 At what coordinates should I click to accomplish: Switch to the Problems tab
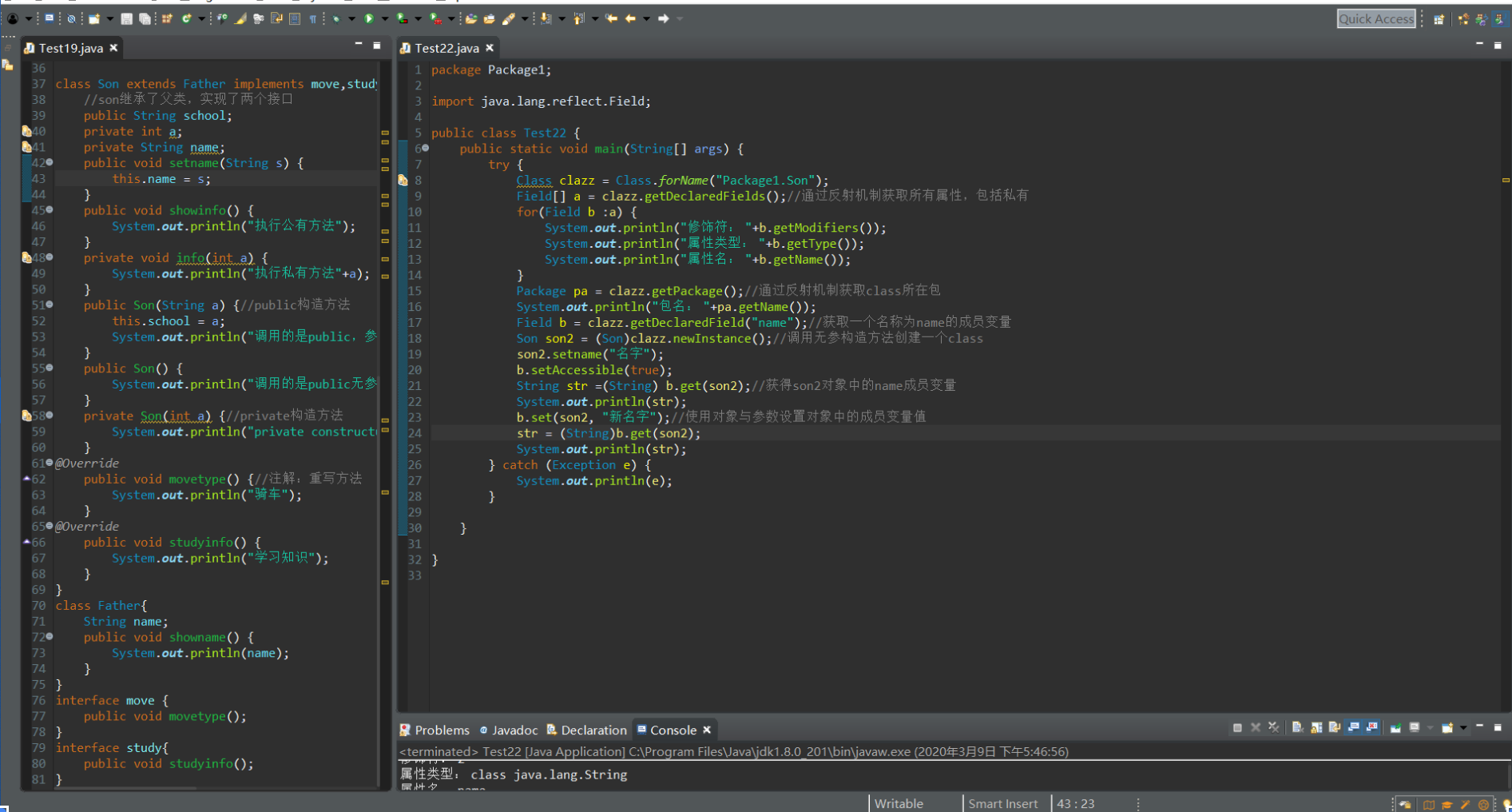(x=442, y=730)
